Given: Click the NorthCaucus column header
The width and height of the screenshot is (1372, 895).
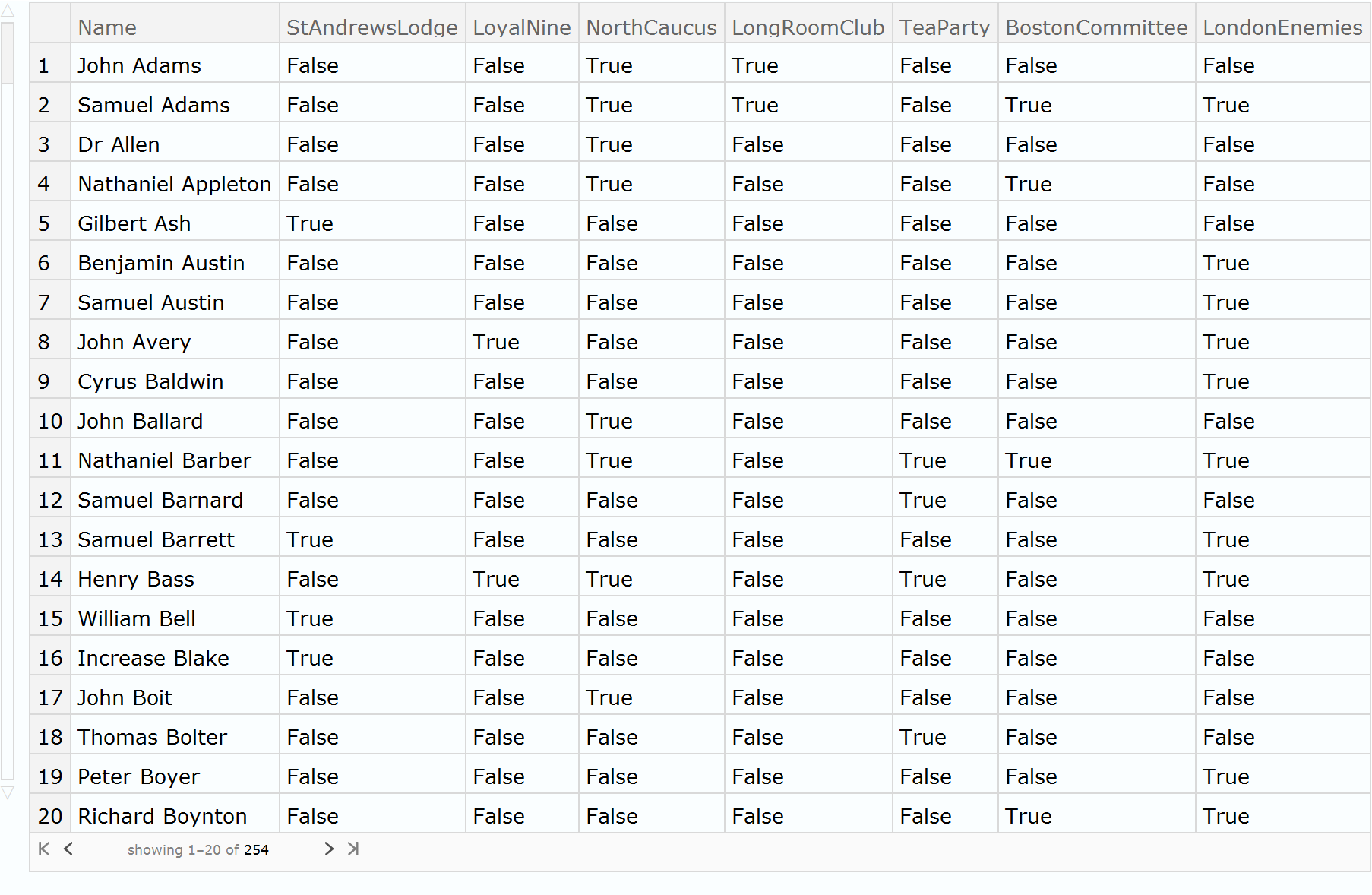Looking at the screenshot, I should [x=651, y=27].
